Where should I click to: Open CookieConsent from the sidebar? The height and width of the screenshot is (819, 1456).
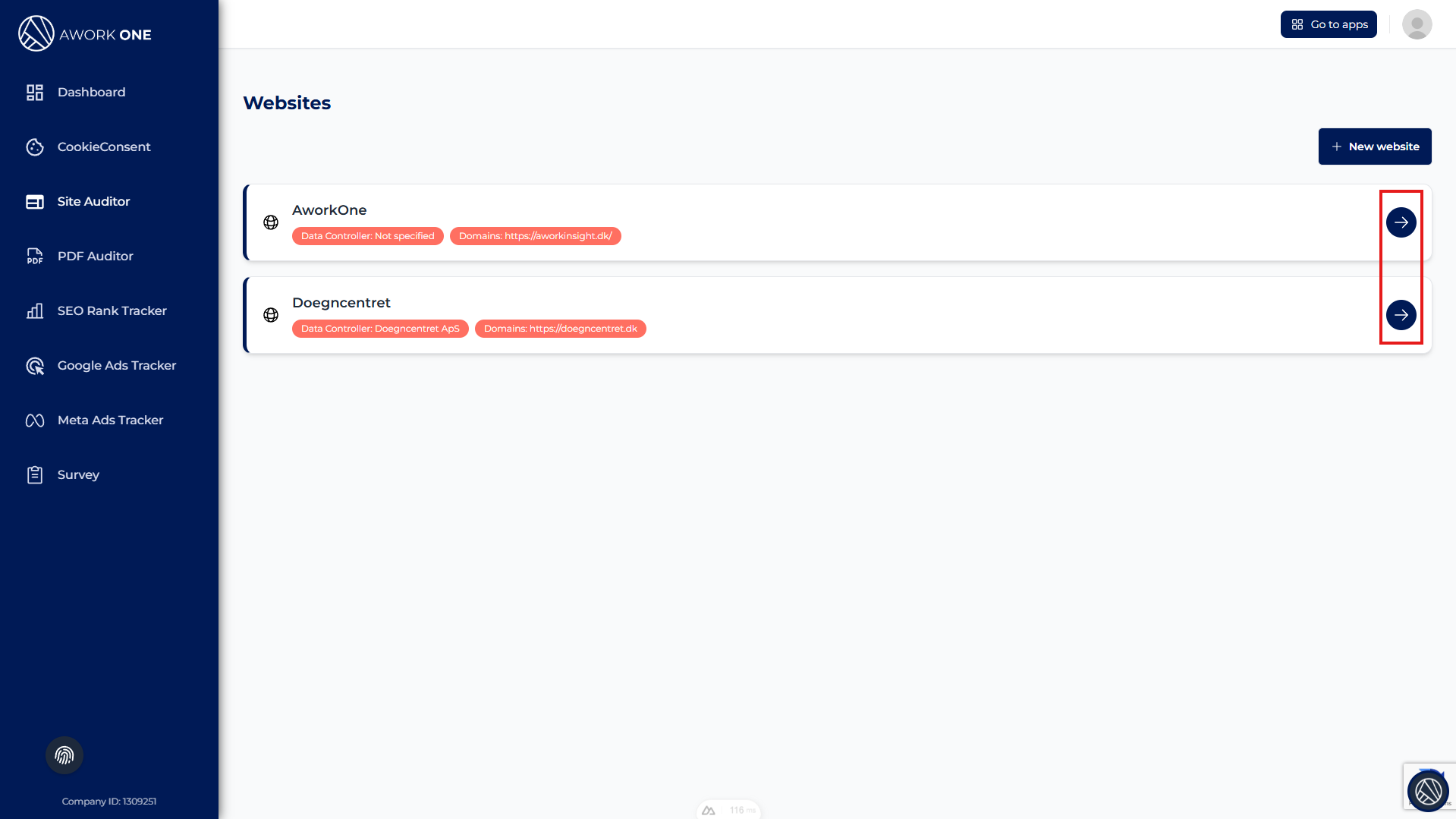(x=103, y=146)
